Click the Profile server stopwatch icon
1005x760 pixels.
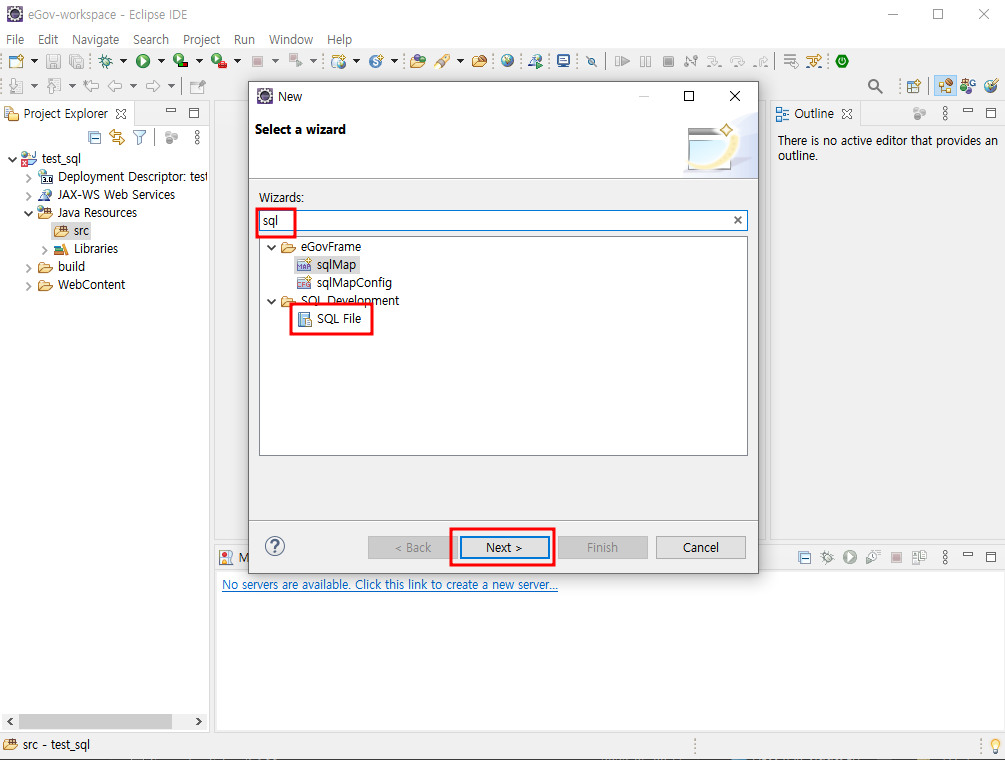pyautogui.click(x=872, y=557)
